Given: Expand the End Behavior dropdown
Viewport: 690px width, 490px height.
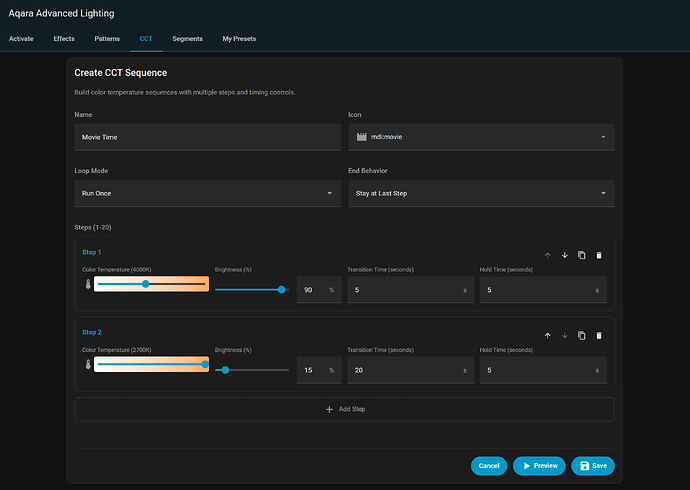Looking at the screenshot, I should [480, 193].
